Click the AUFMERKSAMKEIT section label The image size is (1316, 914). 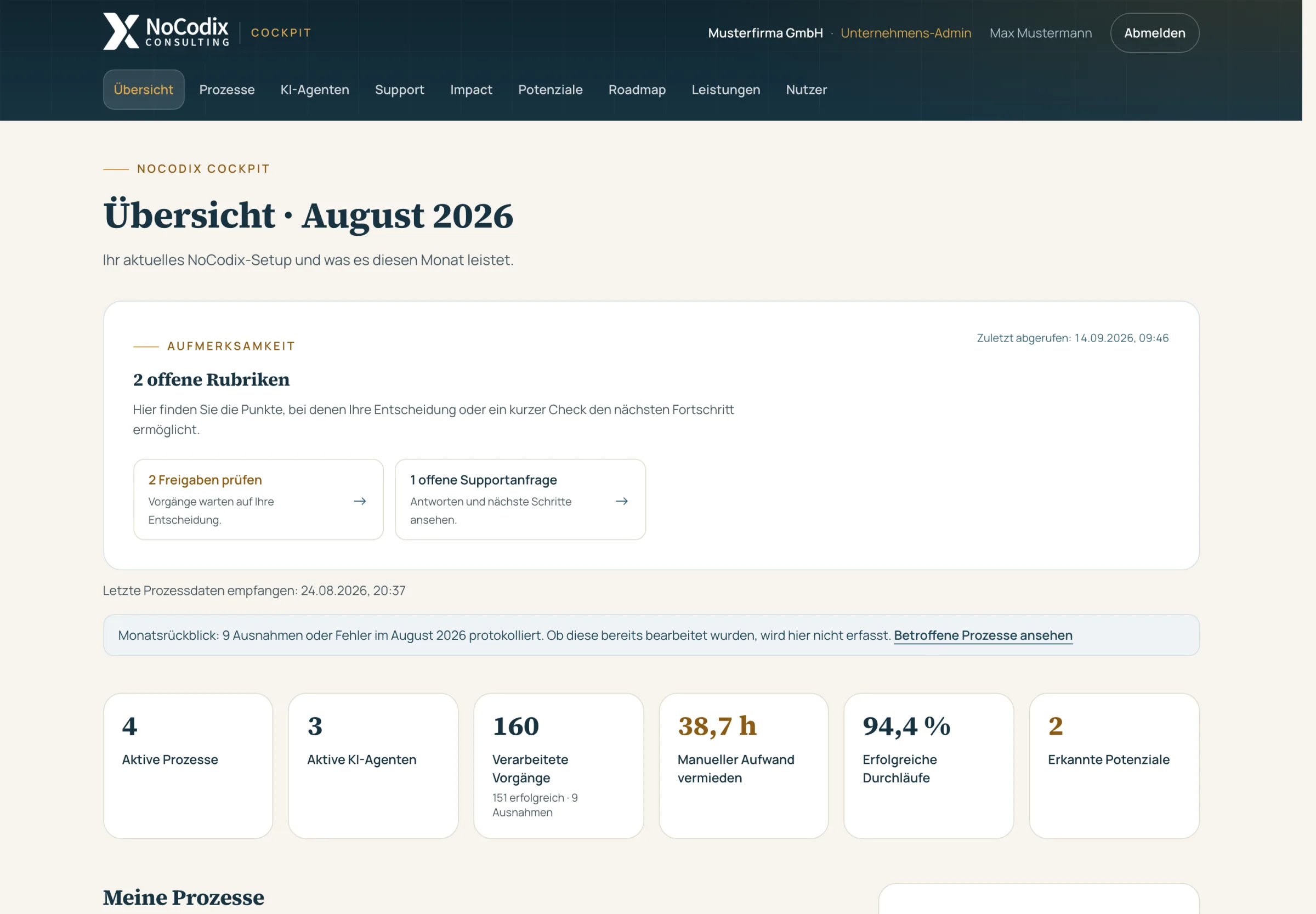pyautogui.click(x=231, y=346)
